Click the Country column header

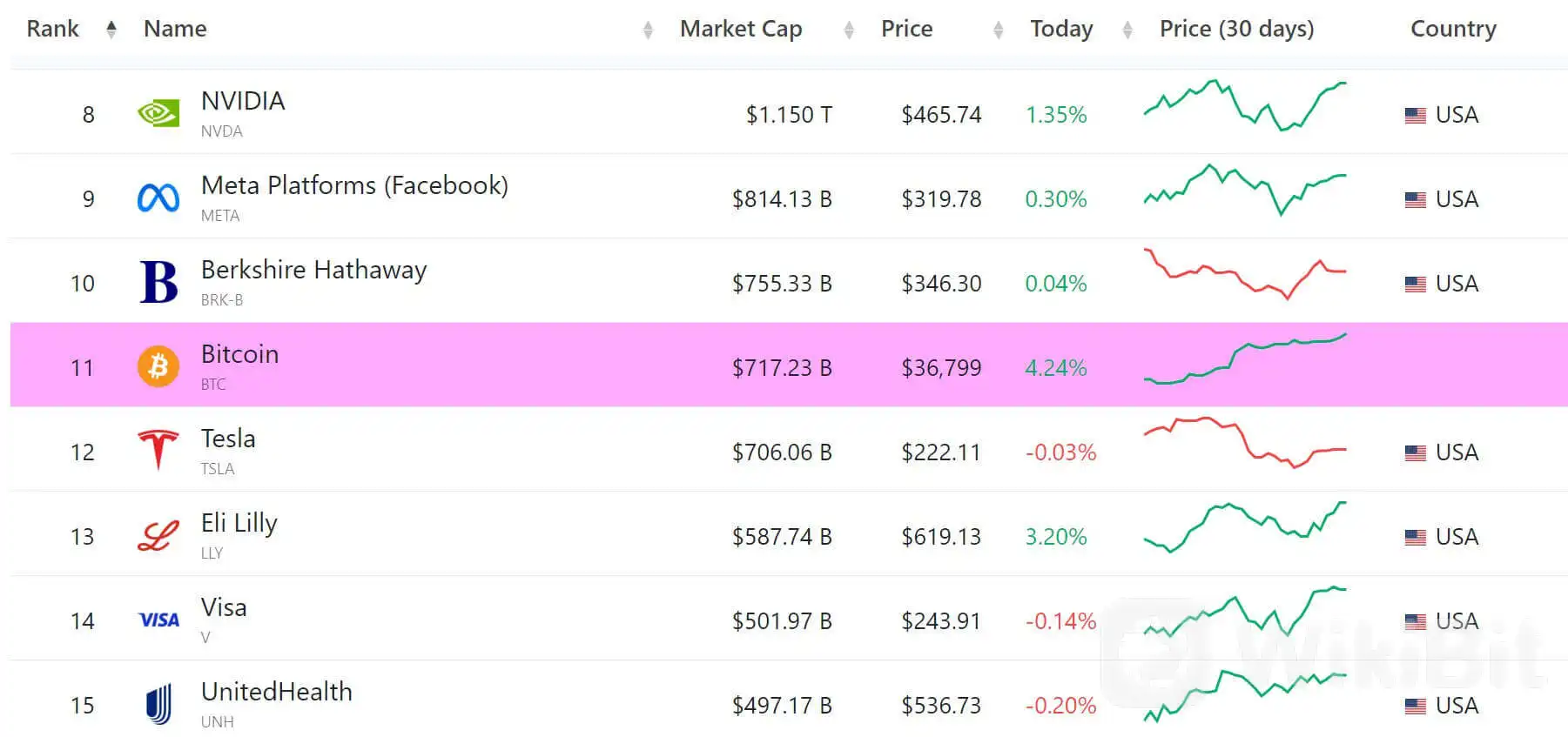(x=1452, y=28)
